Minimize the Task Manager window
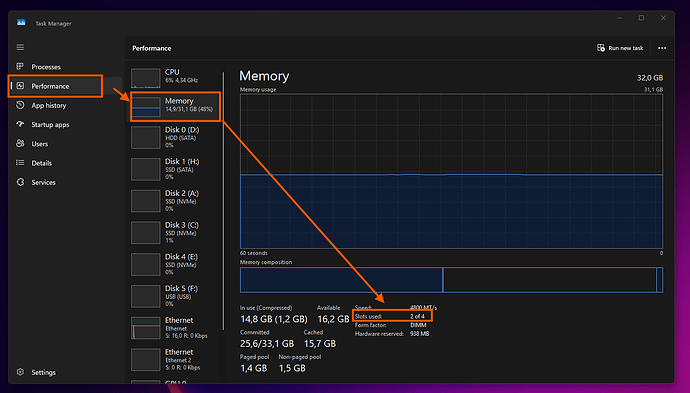This screenshot has height=393, width=690. tap(620, 18)
